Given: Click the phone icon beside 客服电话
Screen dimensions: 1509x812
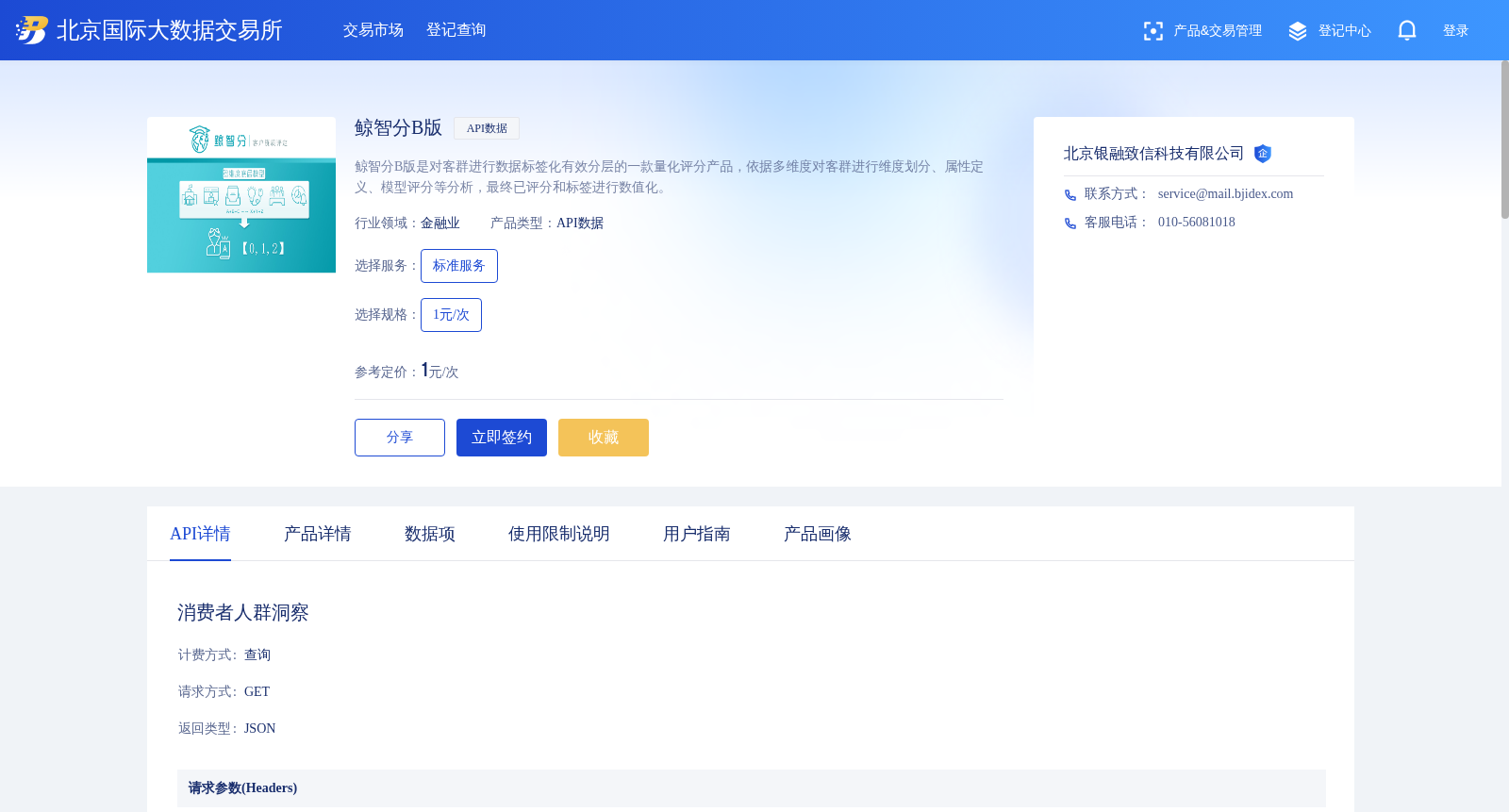Looking at the screenshot, I should [x=1070, y=224].
